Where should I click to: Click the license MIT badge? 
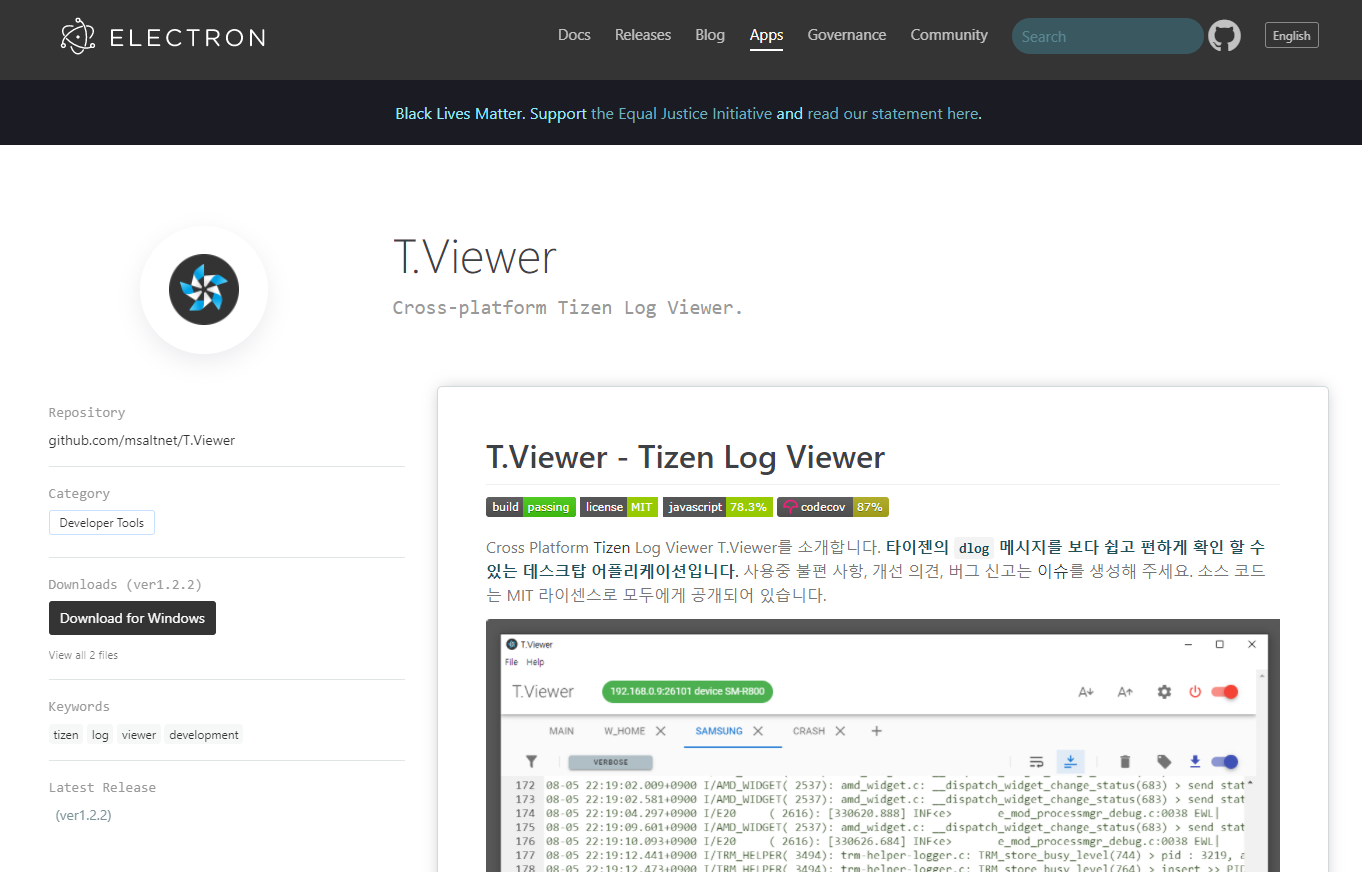click(x=619, y=507)
